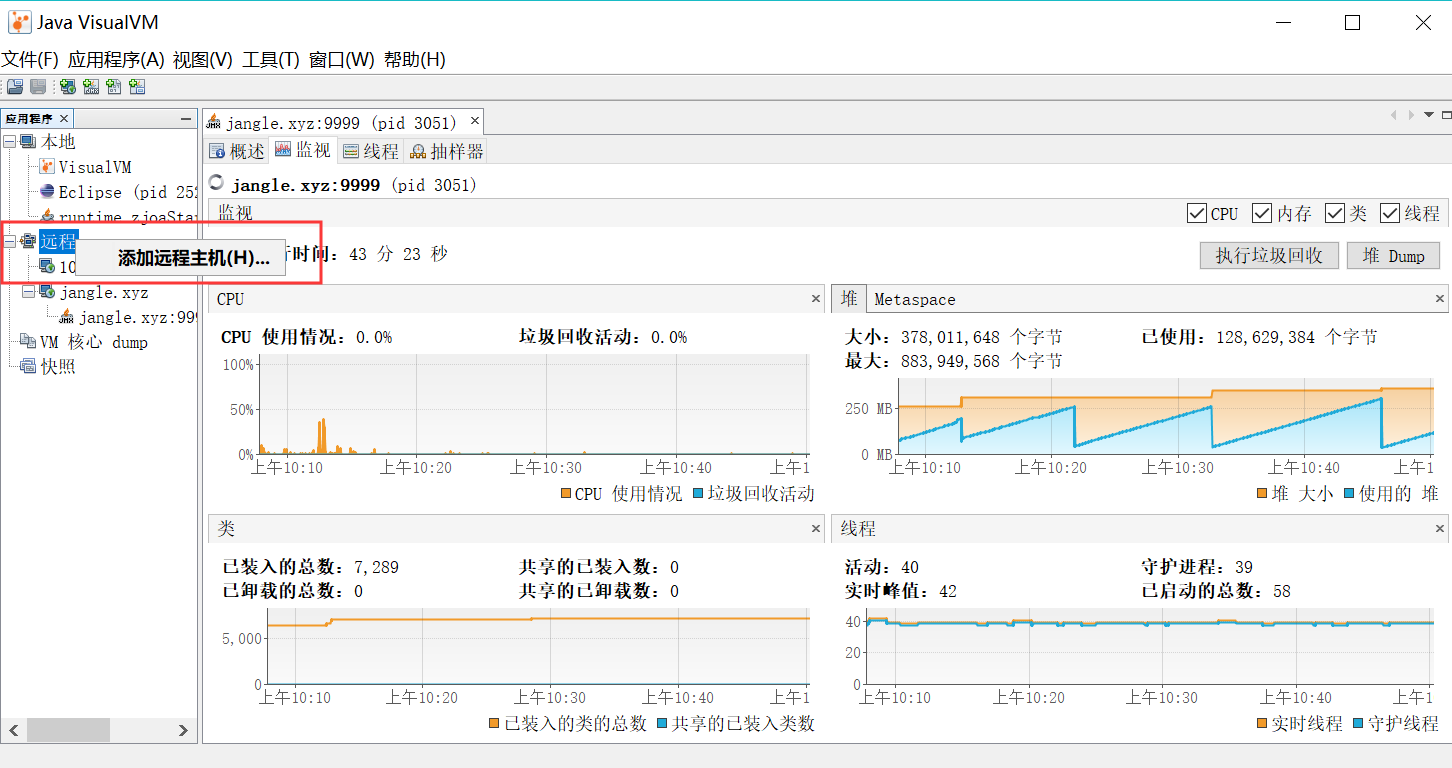Screen dimensions: 1452x768
Task: Switch to the 概述 overview tab
Action: click(237, 151)
